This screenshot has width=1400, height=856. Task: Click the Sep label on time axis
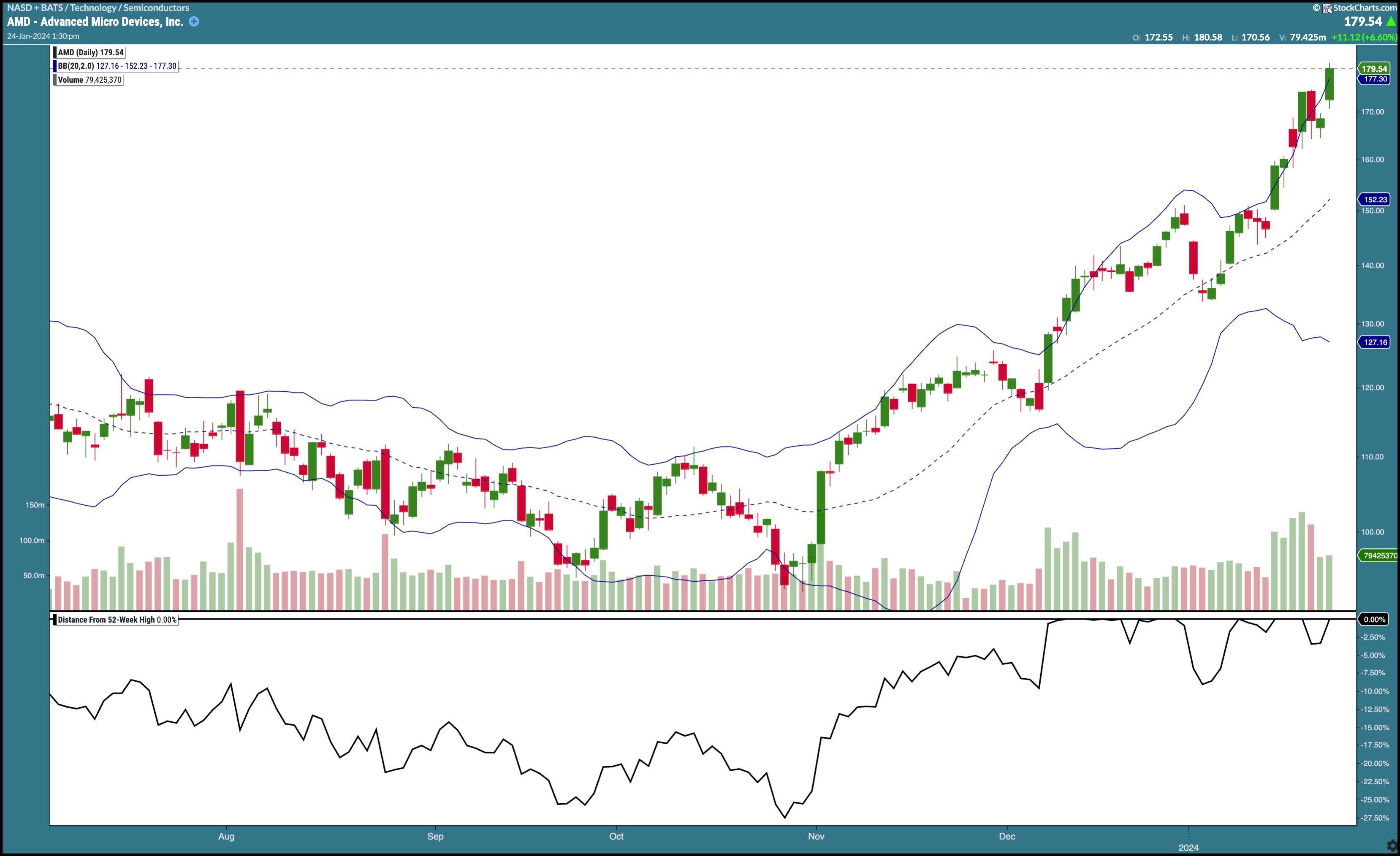pos(435,836)
